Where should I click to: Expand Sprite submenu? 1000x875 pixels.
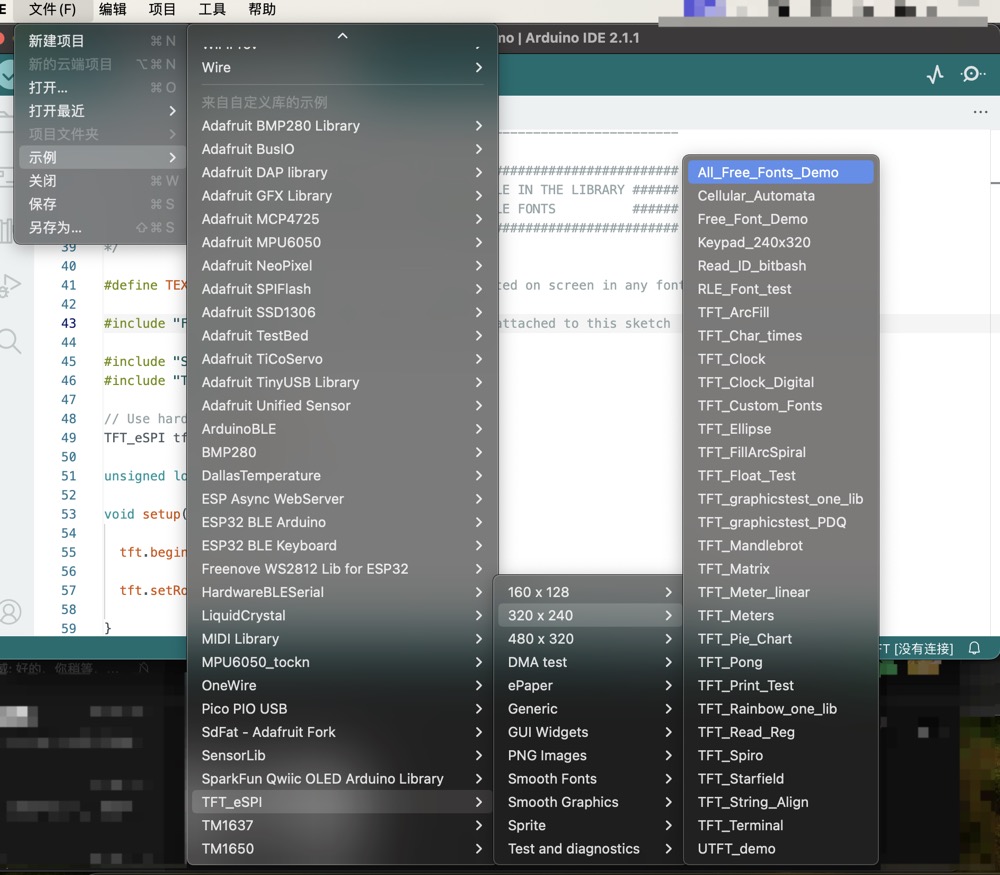pyautogui.click(x=589, y=825)
